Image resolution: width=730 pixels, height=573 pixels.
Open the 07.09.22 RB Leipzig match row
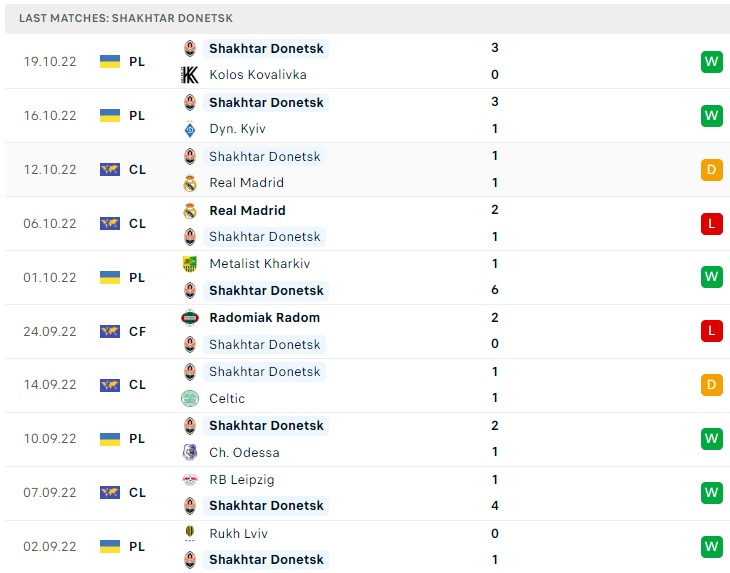point(365,493)
